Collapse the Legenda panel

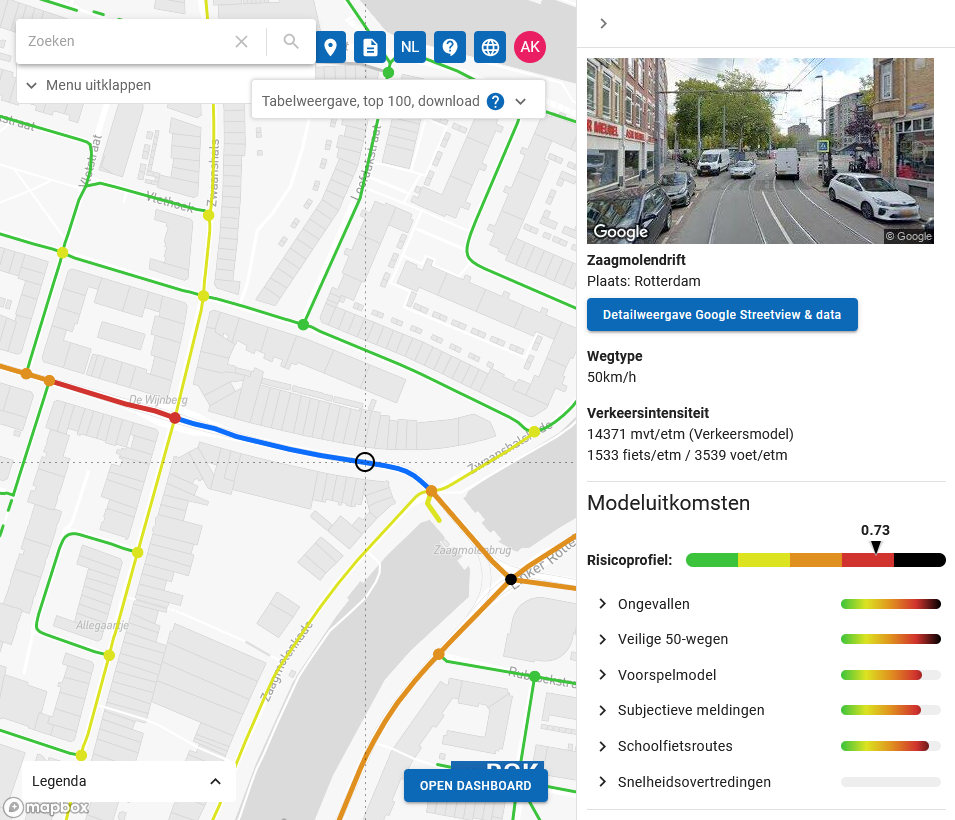point(215,781)
